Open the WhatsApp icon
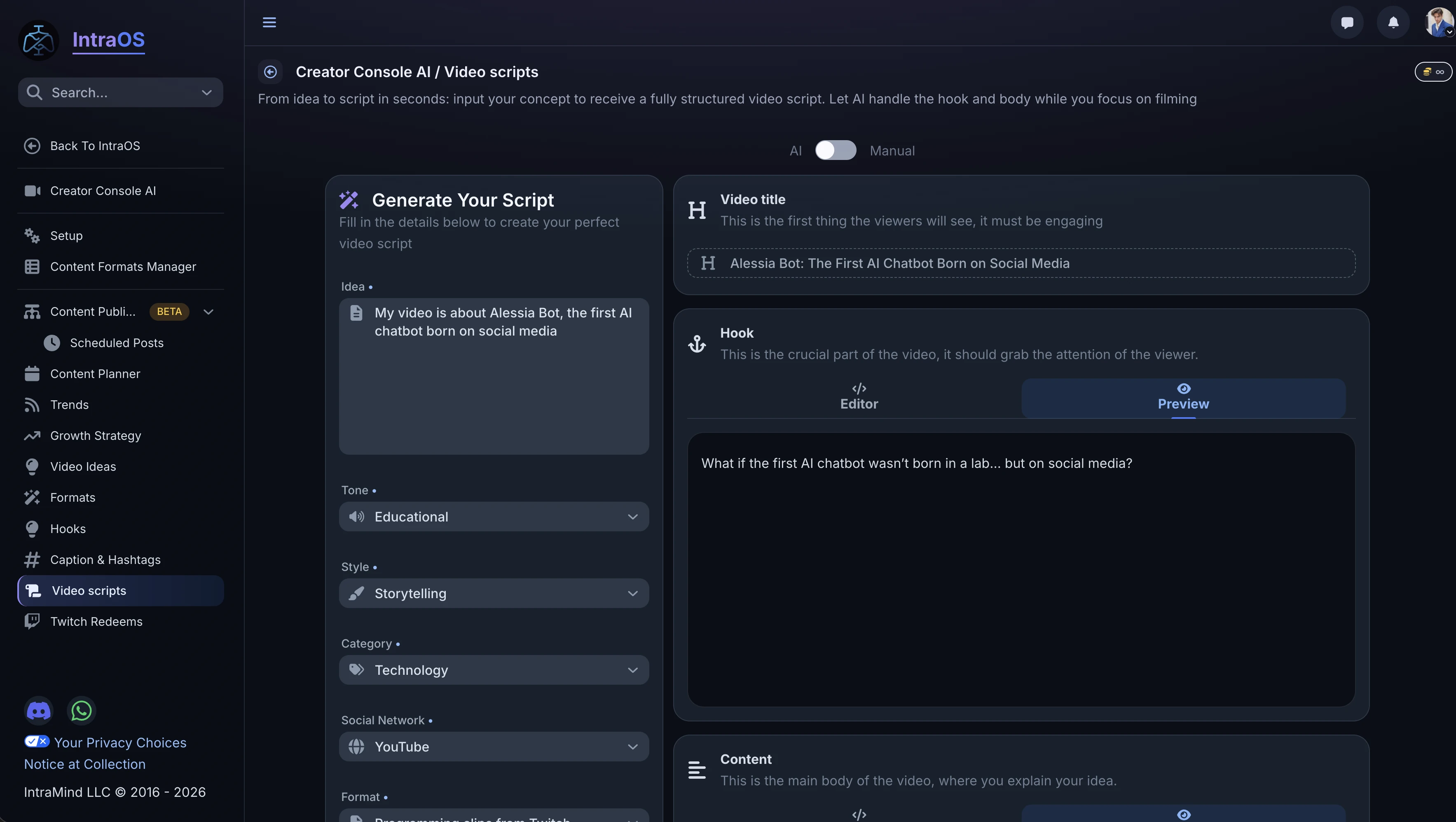 coord(82,711)
